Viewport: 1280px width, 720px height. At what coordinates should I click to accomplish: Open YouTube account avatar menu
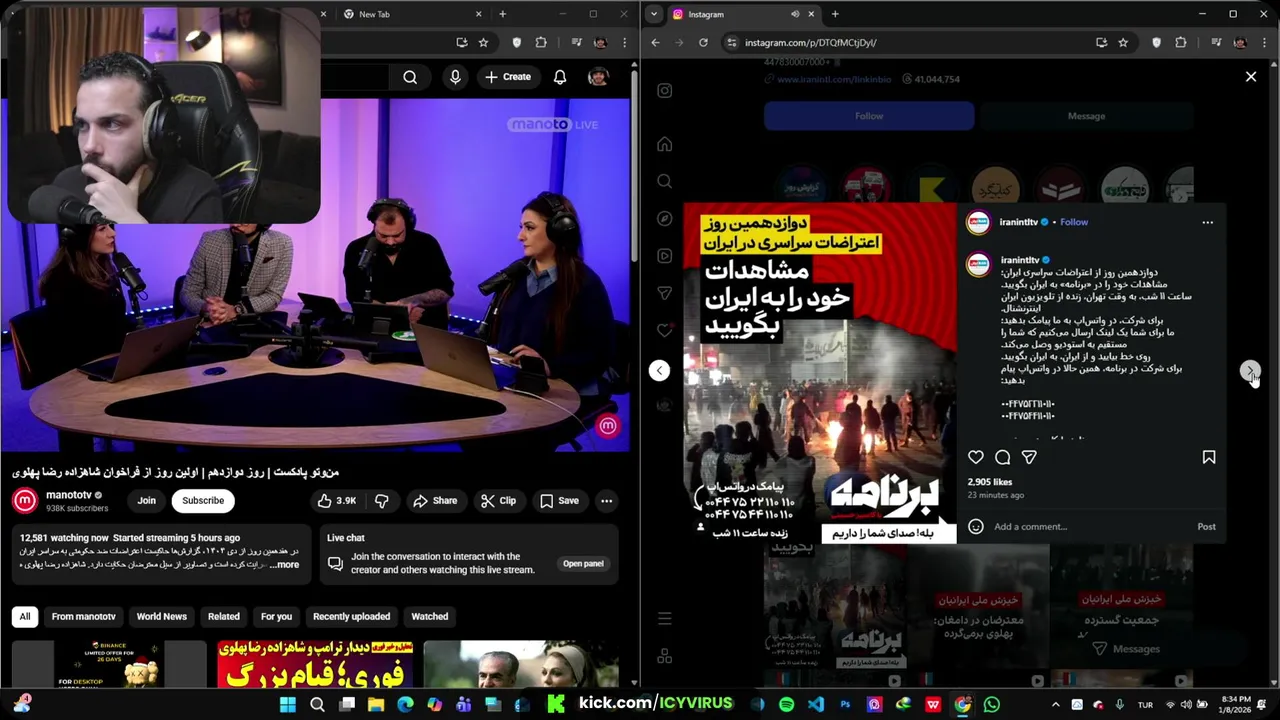click(x=598, y=77)
